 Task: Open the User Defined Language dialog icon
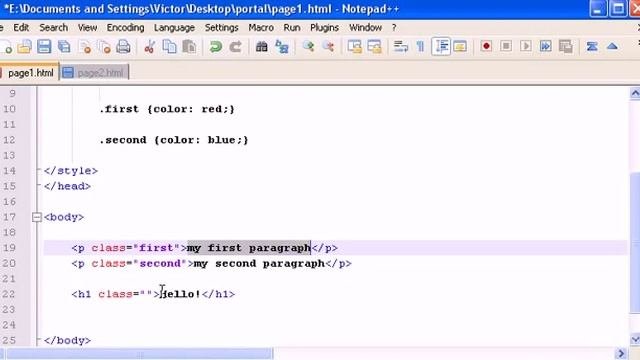point(460,47)
